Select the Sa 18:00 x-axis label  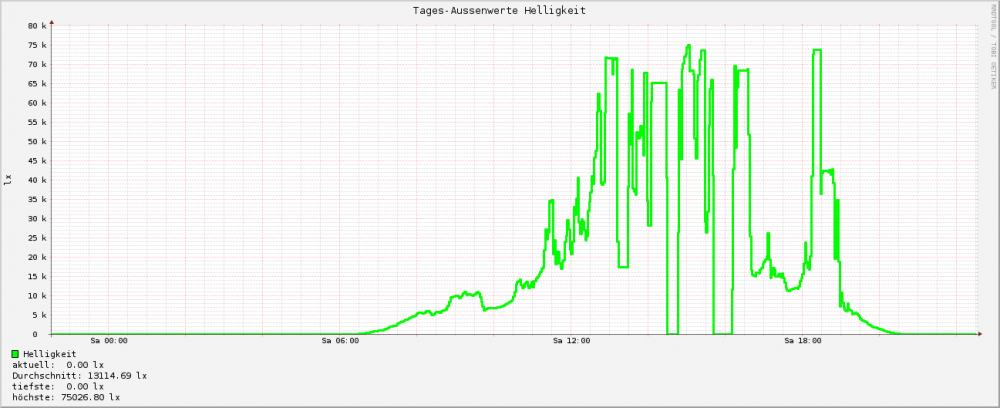803,342
